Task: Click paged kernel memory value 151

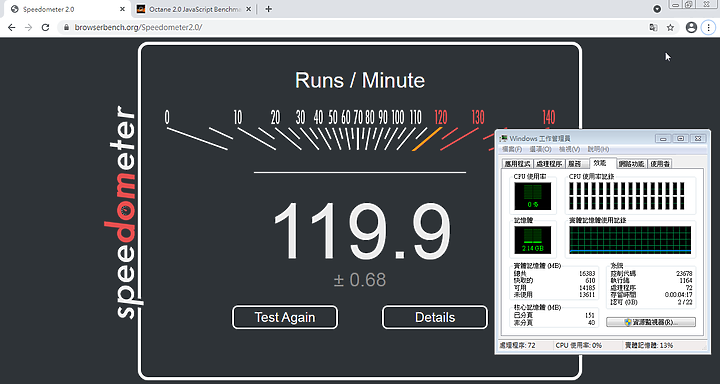Action: tap(590, 316)
